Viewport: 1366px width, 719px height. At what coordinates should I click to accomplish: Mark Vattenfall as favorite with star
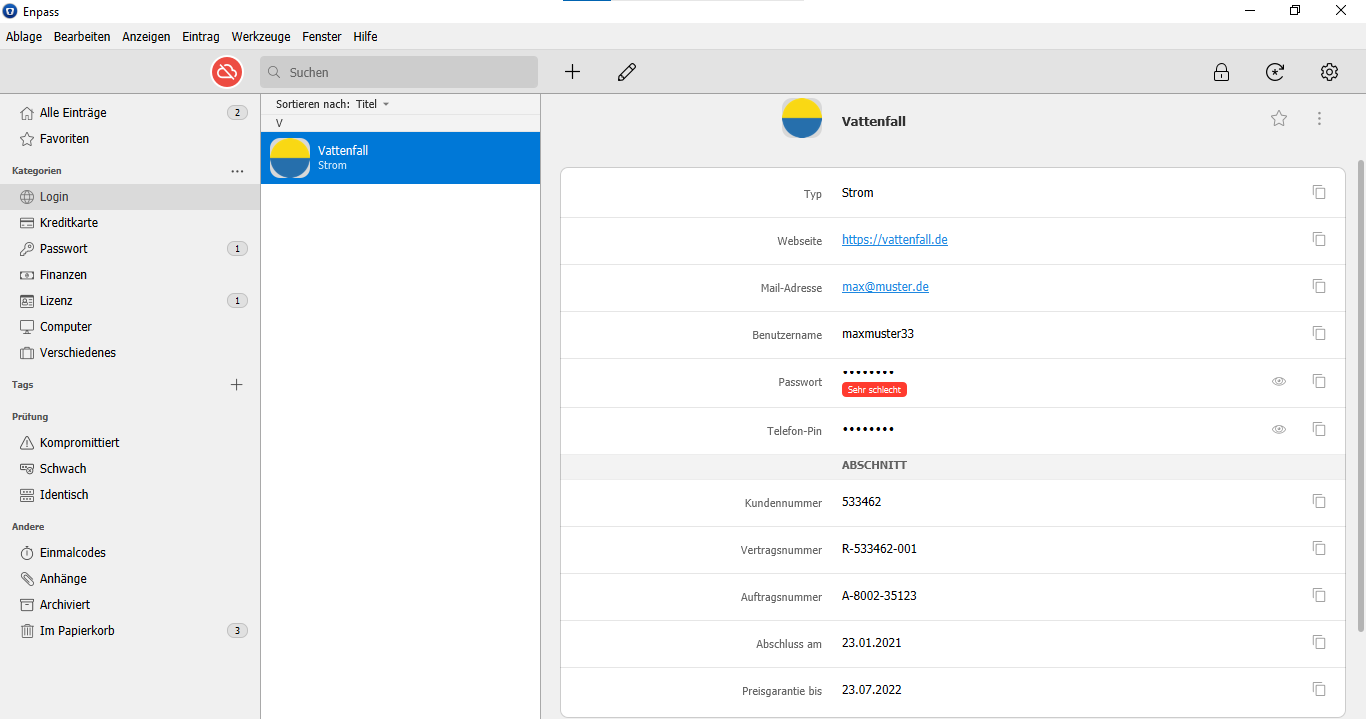1279,119
